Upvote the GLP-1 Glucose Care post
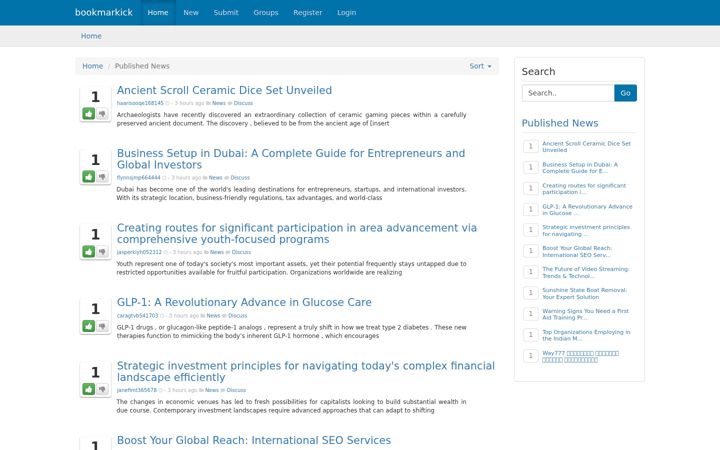Screen dimensions: 720x450 coord(89,326)
